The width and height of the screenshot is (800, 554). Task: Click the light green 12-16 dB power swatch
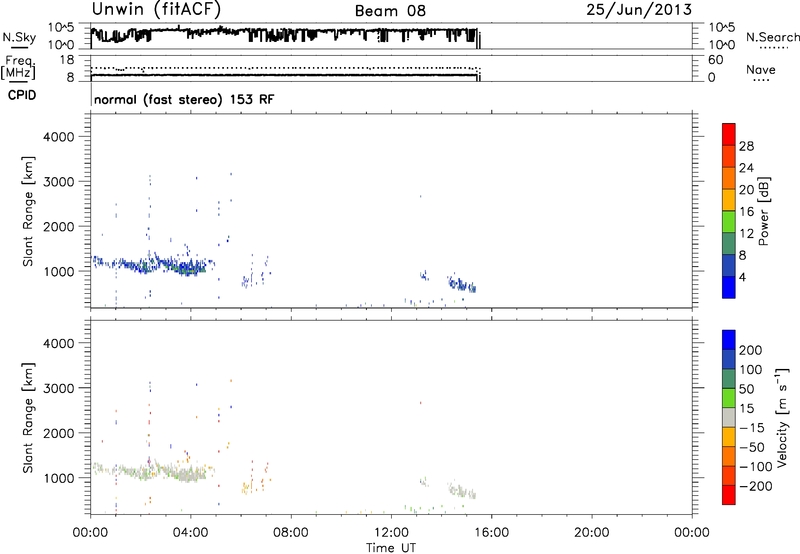729,221
